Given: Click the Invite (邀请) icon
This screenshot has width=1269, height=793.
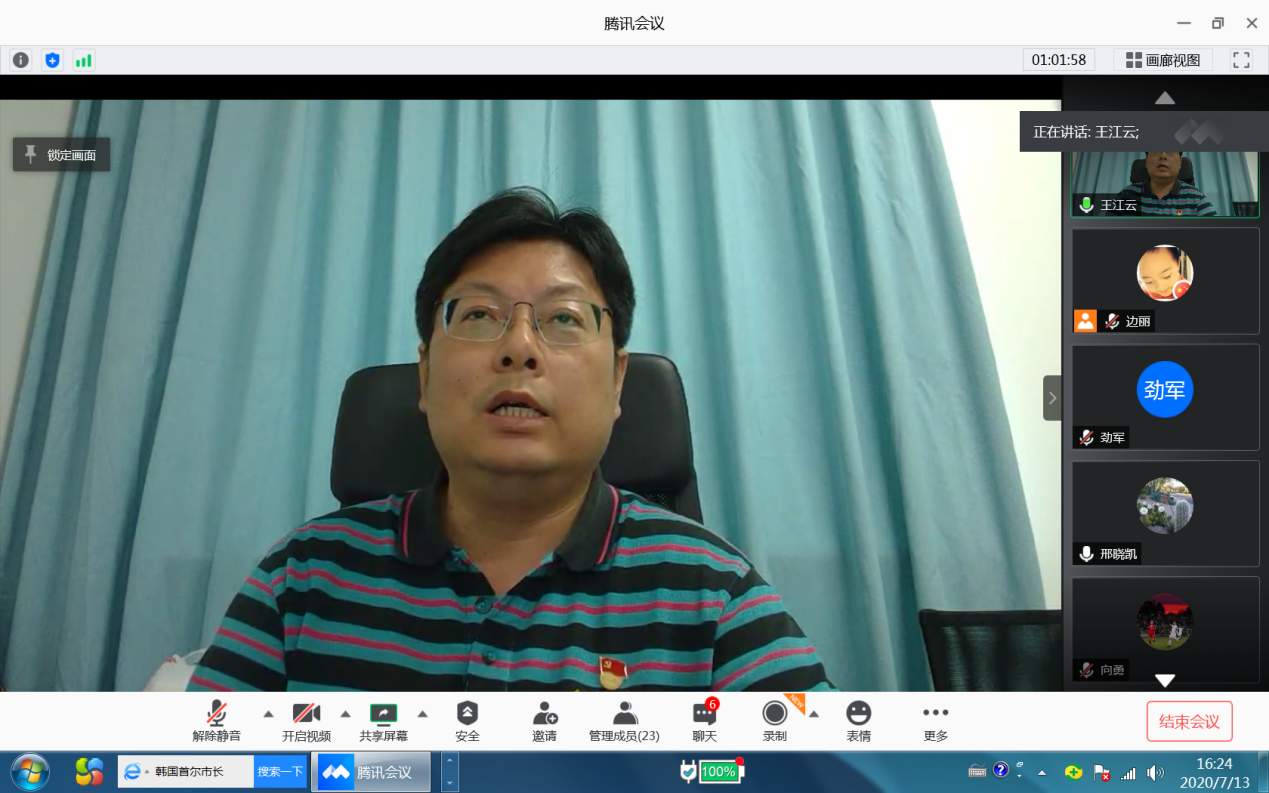Looking at the screenshot, I should coord(544,721).
